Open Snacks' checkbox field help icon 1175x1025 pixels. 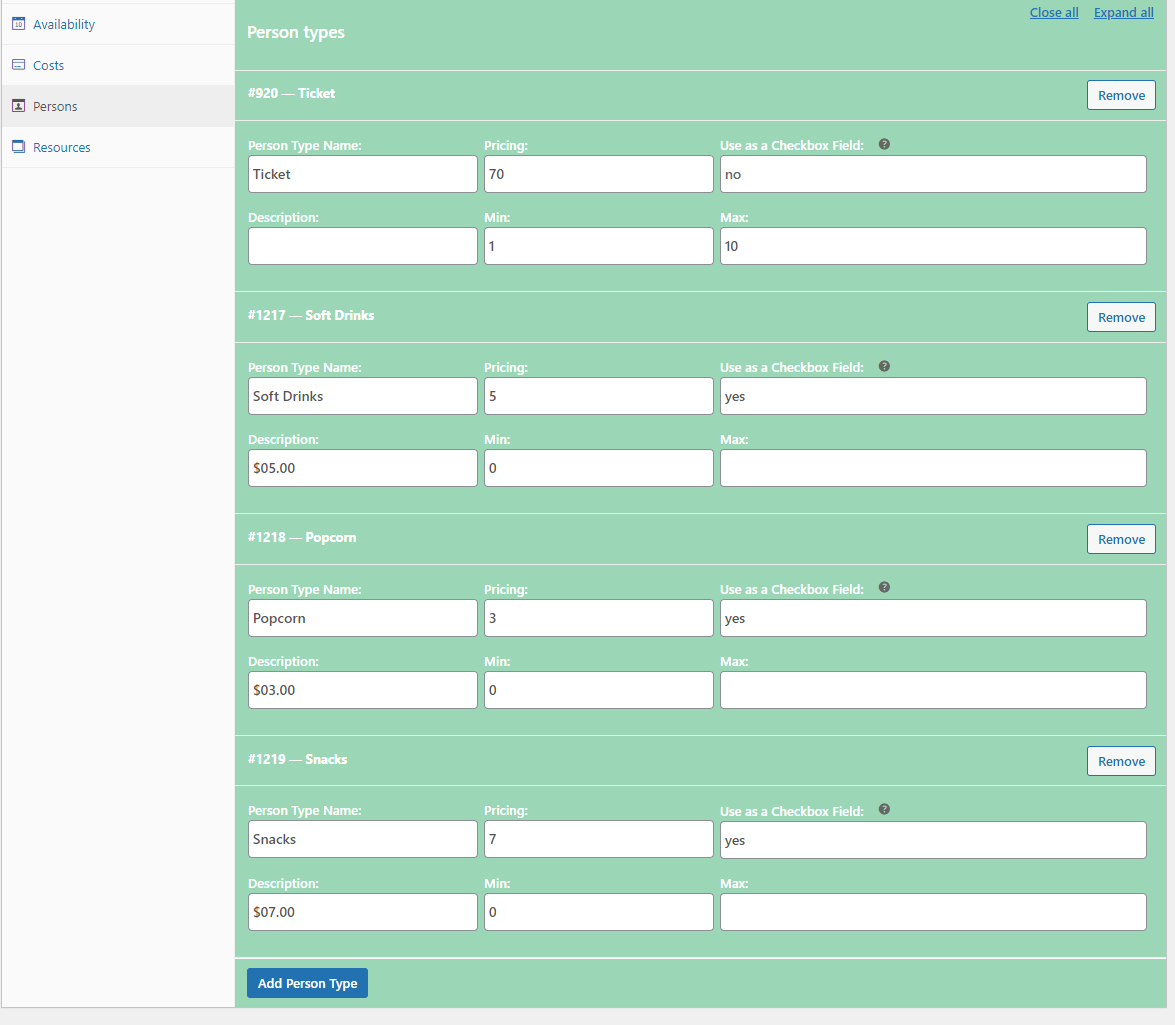(884, 810)
